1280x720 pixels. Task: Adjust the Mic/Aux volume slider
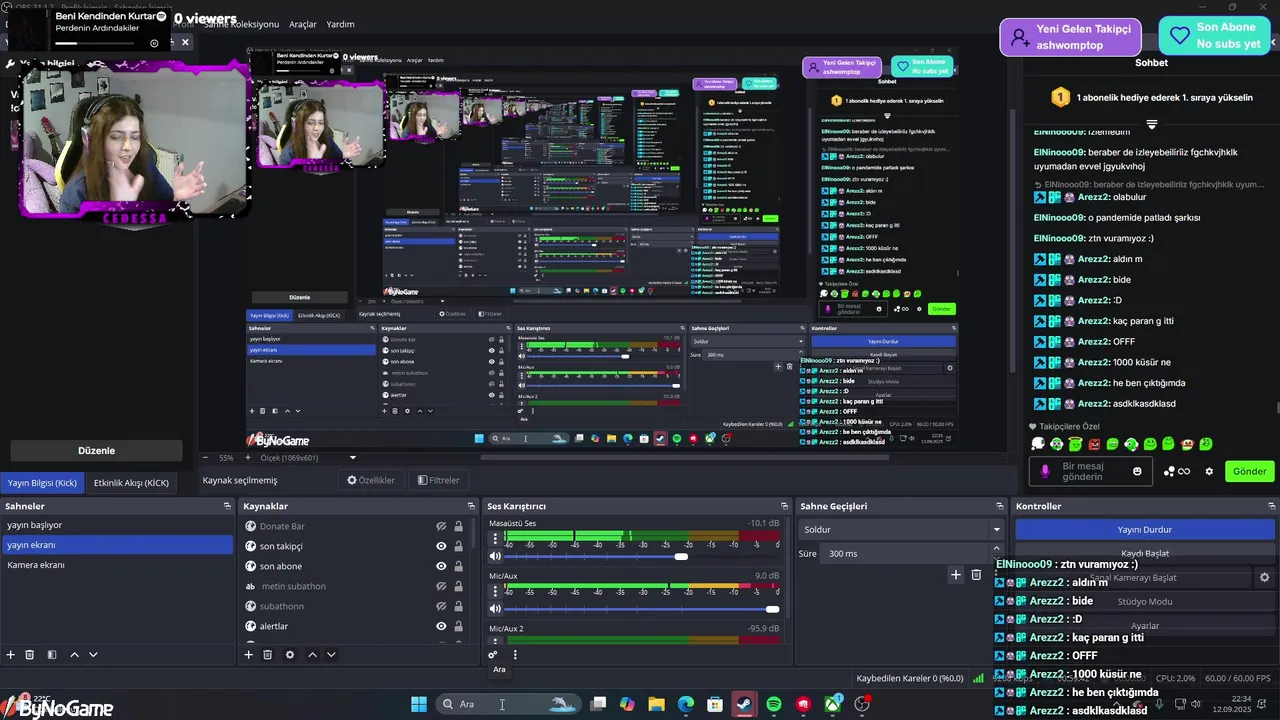click(641, 609)
